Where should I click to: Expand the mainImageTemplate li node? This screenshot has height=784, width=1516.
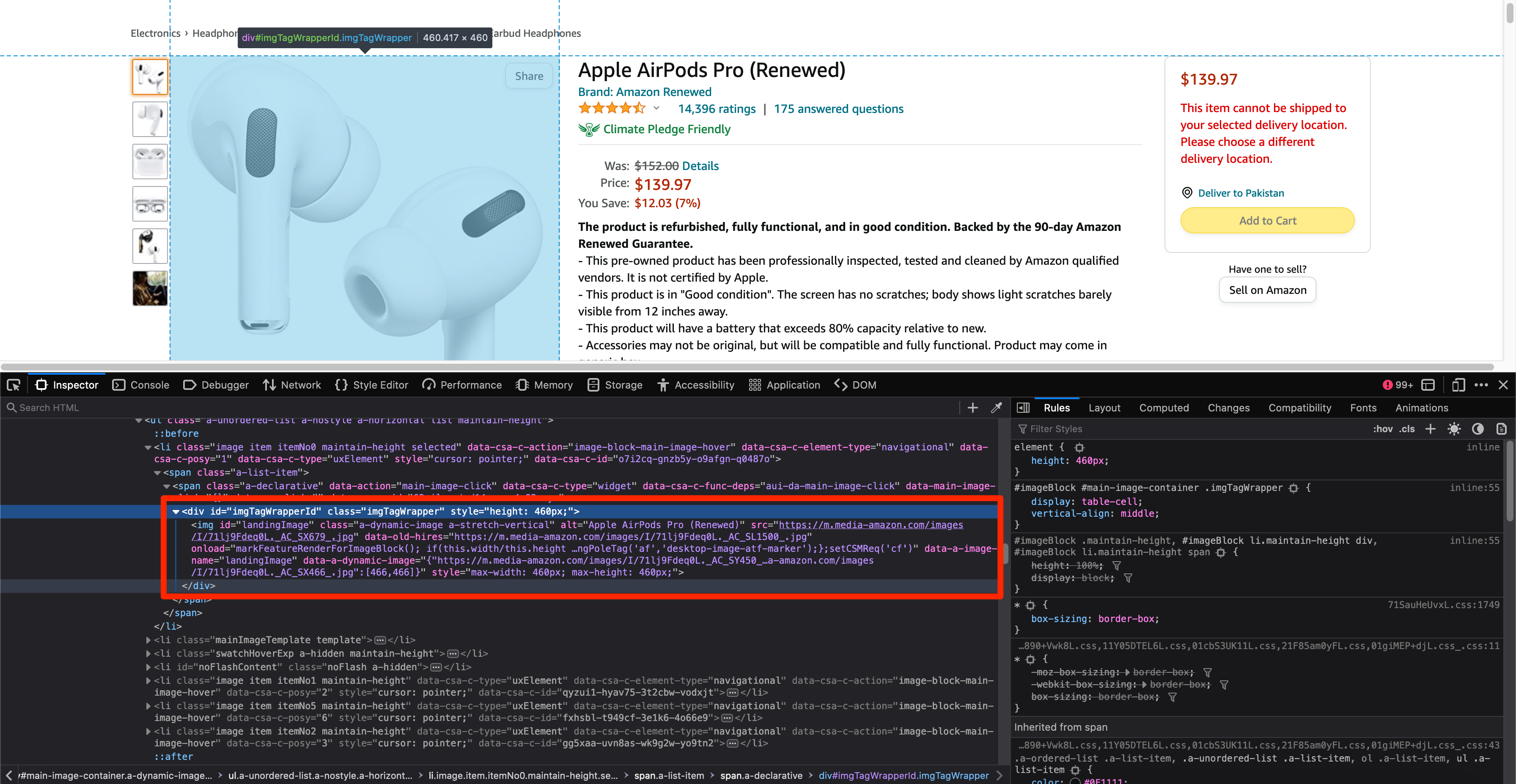point(148,640)
